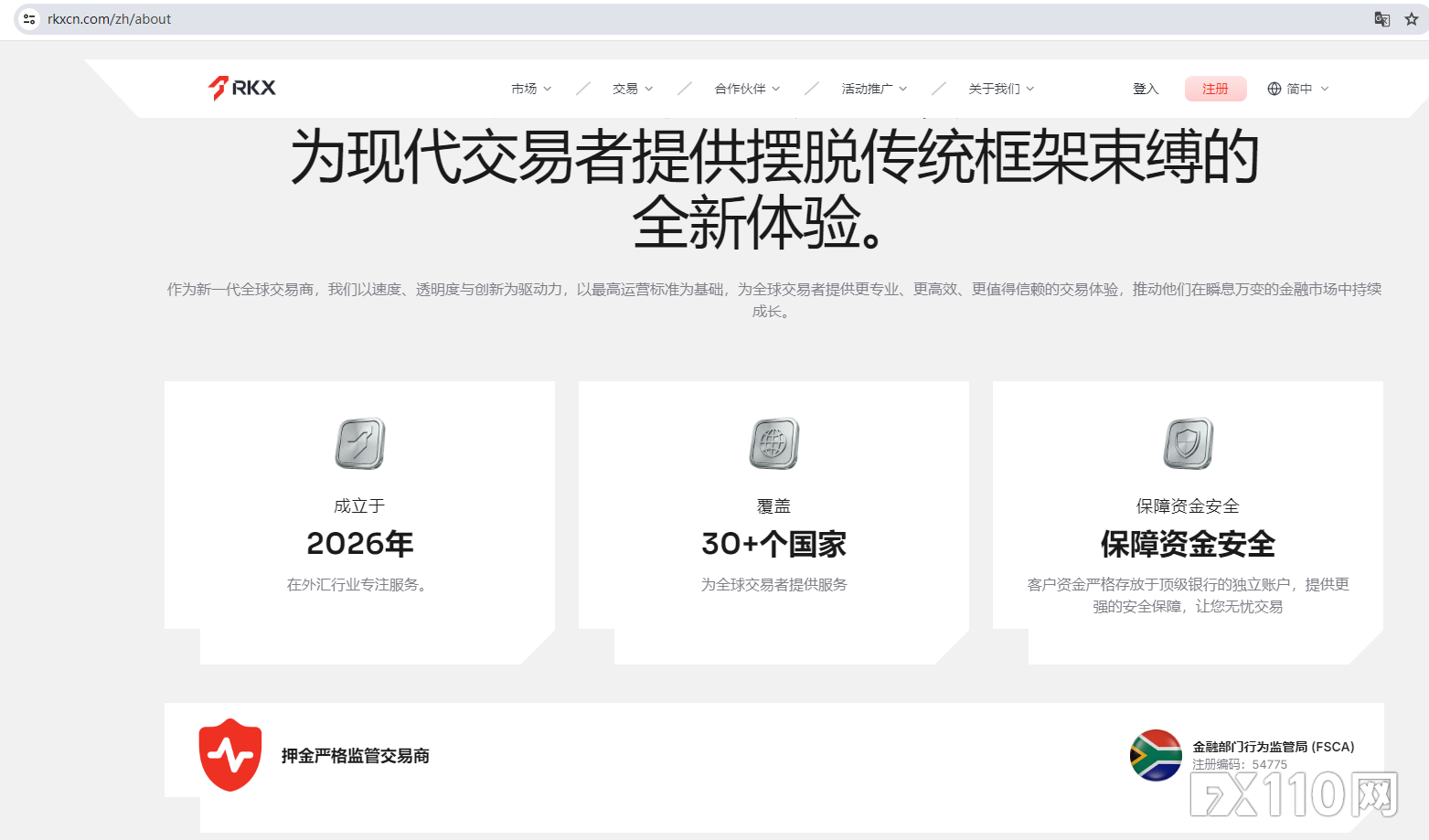The width and height of the screenshot is (1429, 840).
Task: Click the 成立于 label
Action: [359, 505]
